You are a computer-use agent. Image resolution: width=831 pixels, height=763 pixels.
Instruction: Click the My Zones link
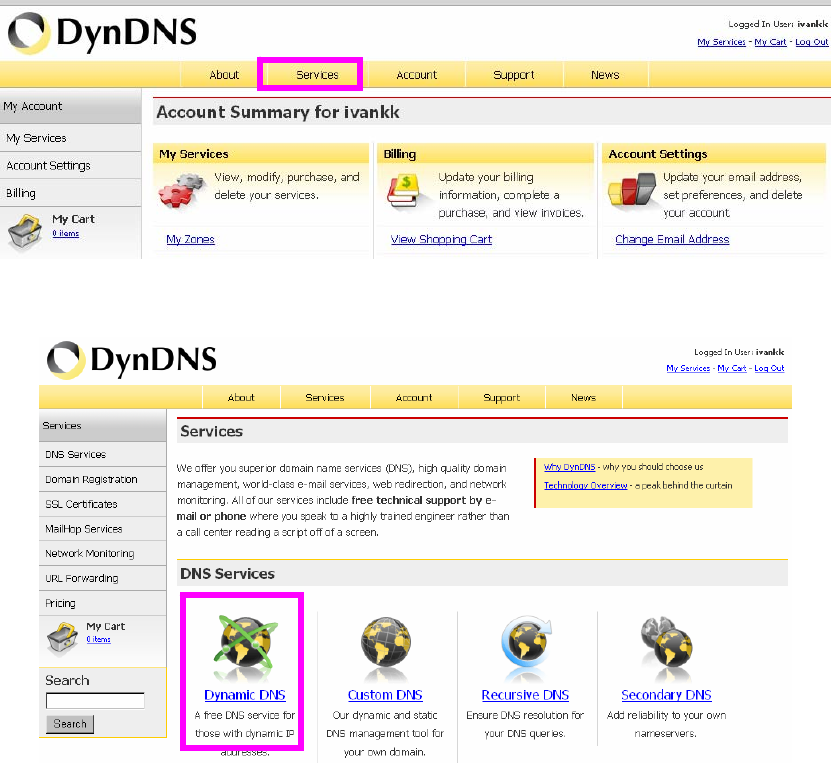click(190, 239)
